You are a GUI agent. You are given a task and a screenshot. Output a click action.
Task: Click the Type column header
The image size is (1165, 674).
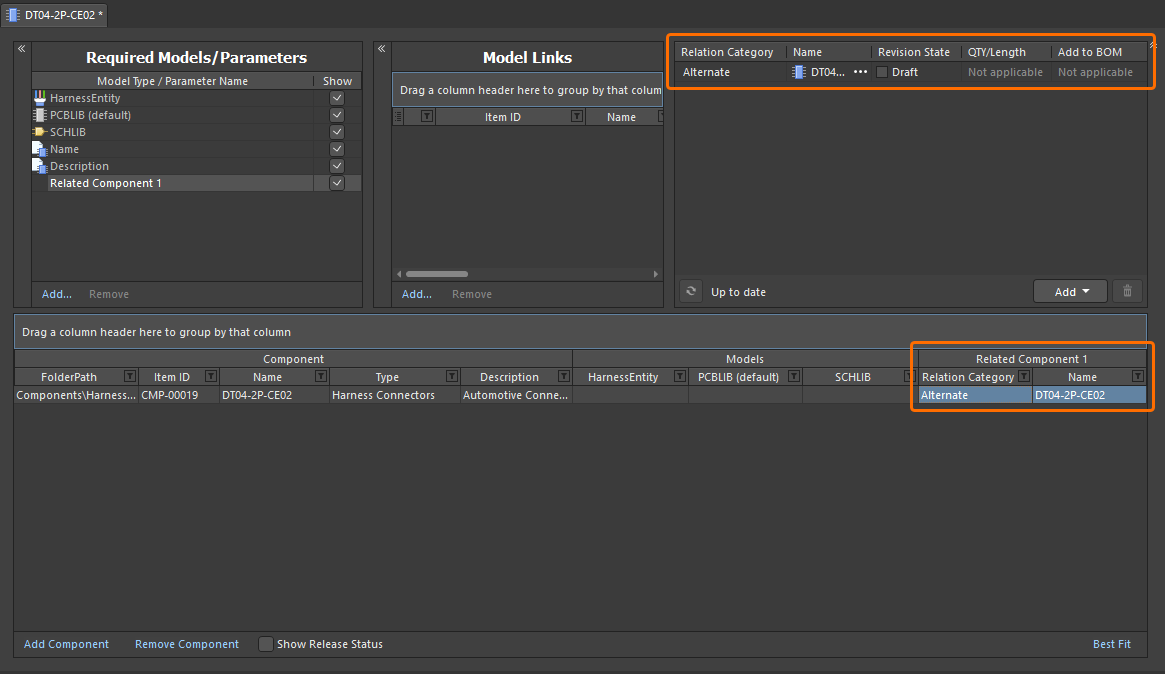(387, 377)
